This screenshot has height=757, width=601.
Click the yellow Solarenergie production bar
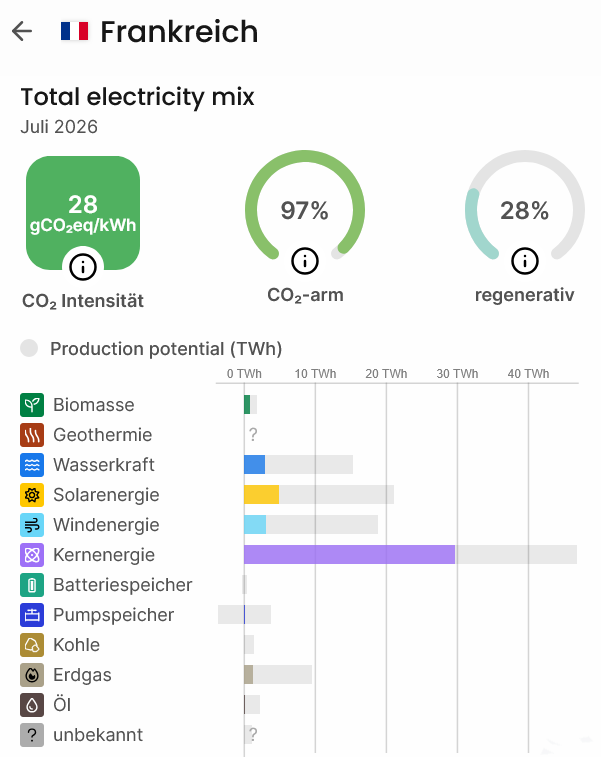point(261,495)
